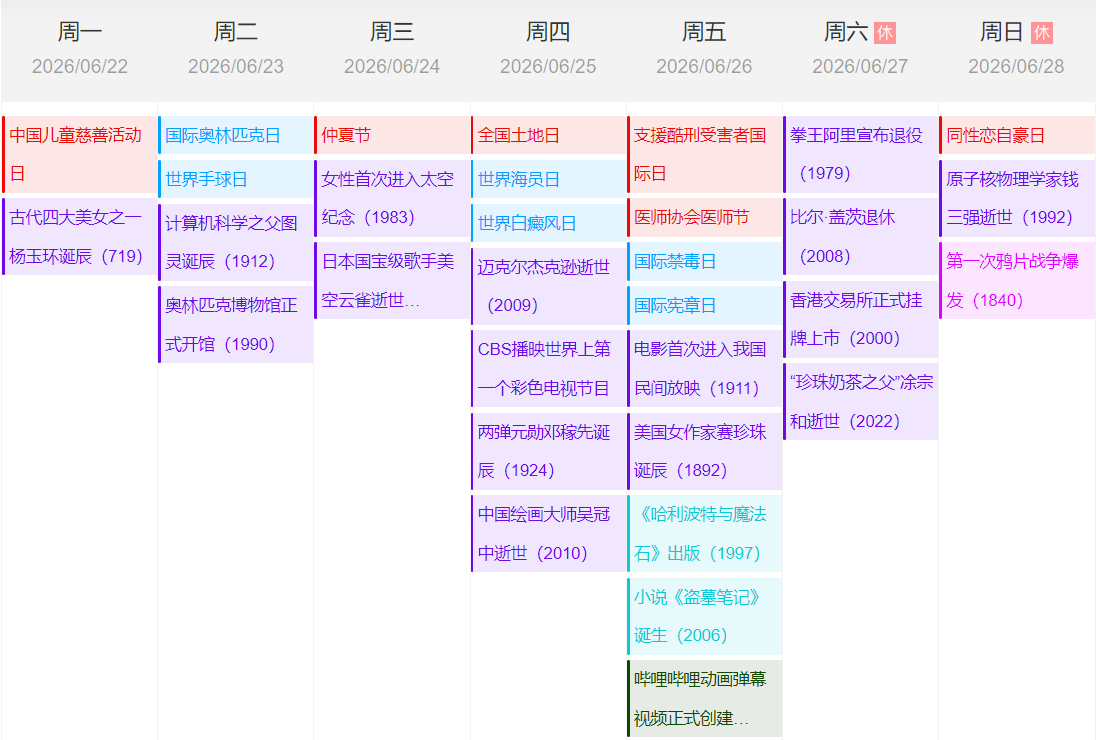The height and width of the screenshot is (740, 1096).
Task: Open the 国际奥林匹克日 event
Action: click(x=236, y=135)
